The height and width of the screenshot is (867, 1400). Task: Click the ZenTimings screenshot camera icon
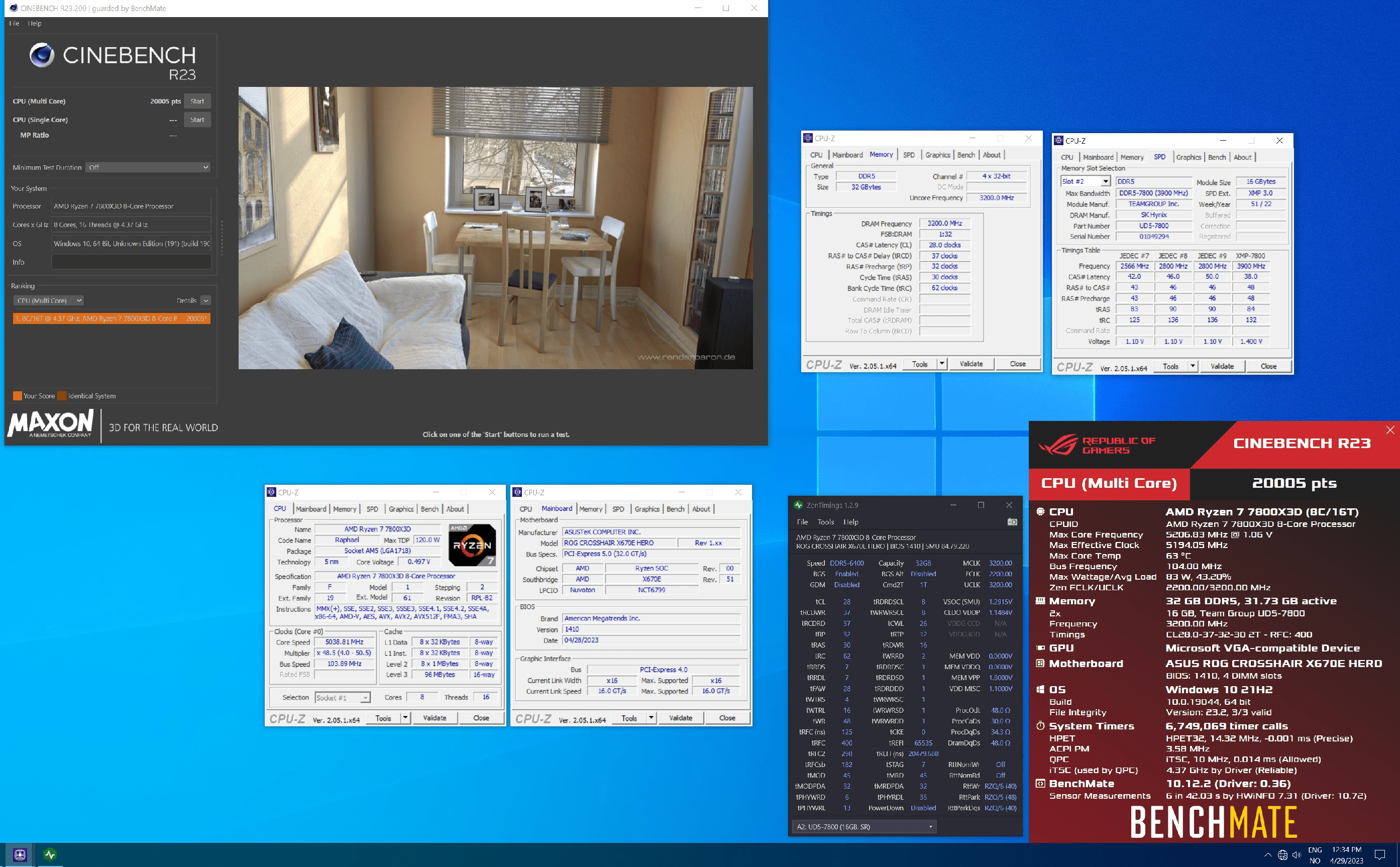(x=1012, y=522)
